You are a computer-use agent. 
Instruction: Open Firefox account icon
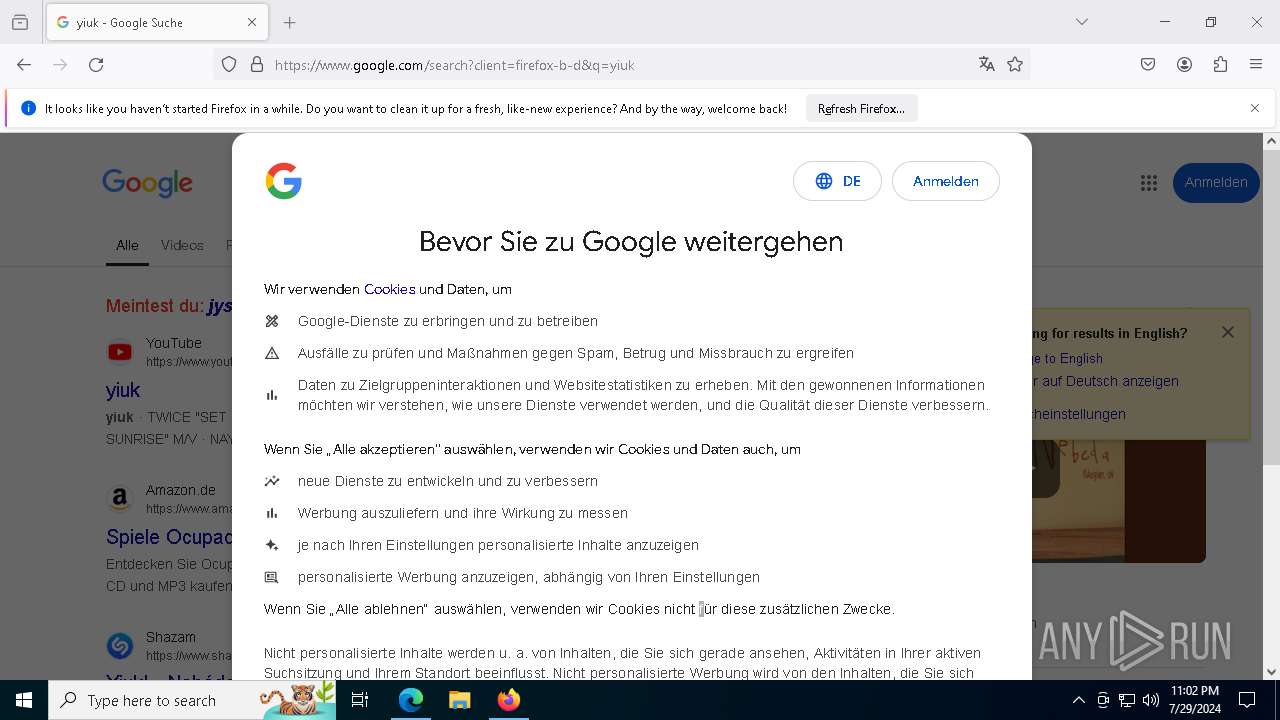(x=1184, y=65)
